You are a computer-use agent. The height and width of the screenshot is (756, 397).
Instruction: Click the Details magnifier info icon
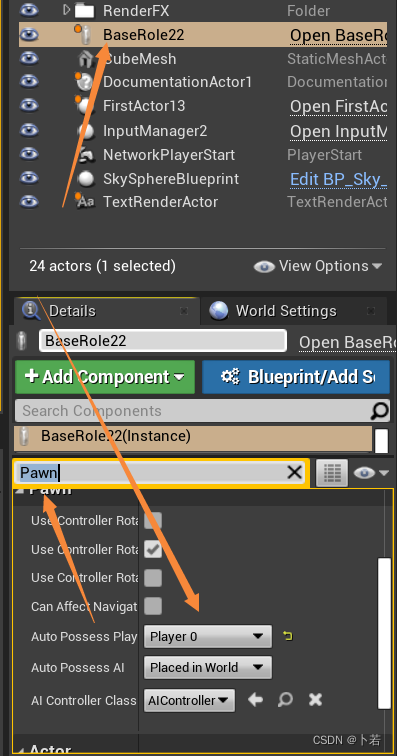31,311
